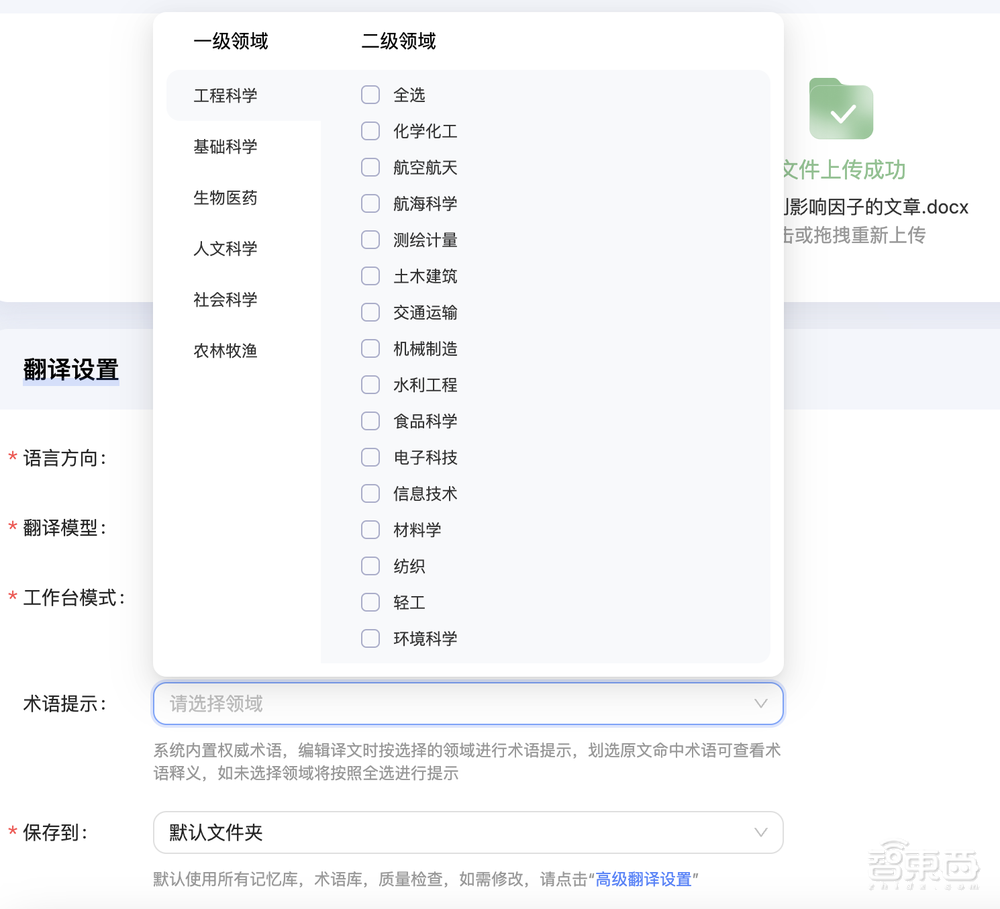Screen dimensions: 1000x909
Task: Check the 航空航天 checkbox
Action: 370,167
